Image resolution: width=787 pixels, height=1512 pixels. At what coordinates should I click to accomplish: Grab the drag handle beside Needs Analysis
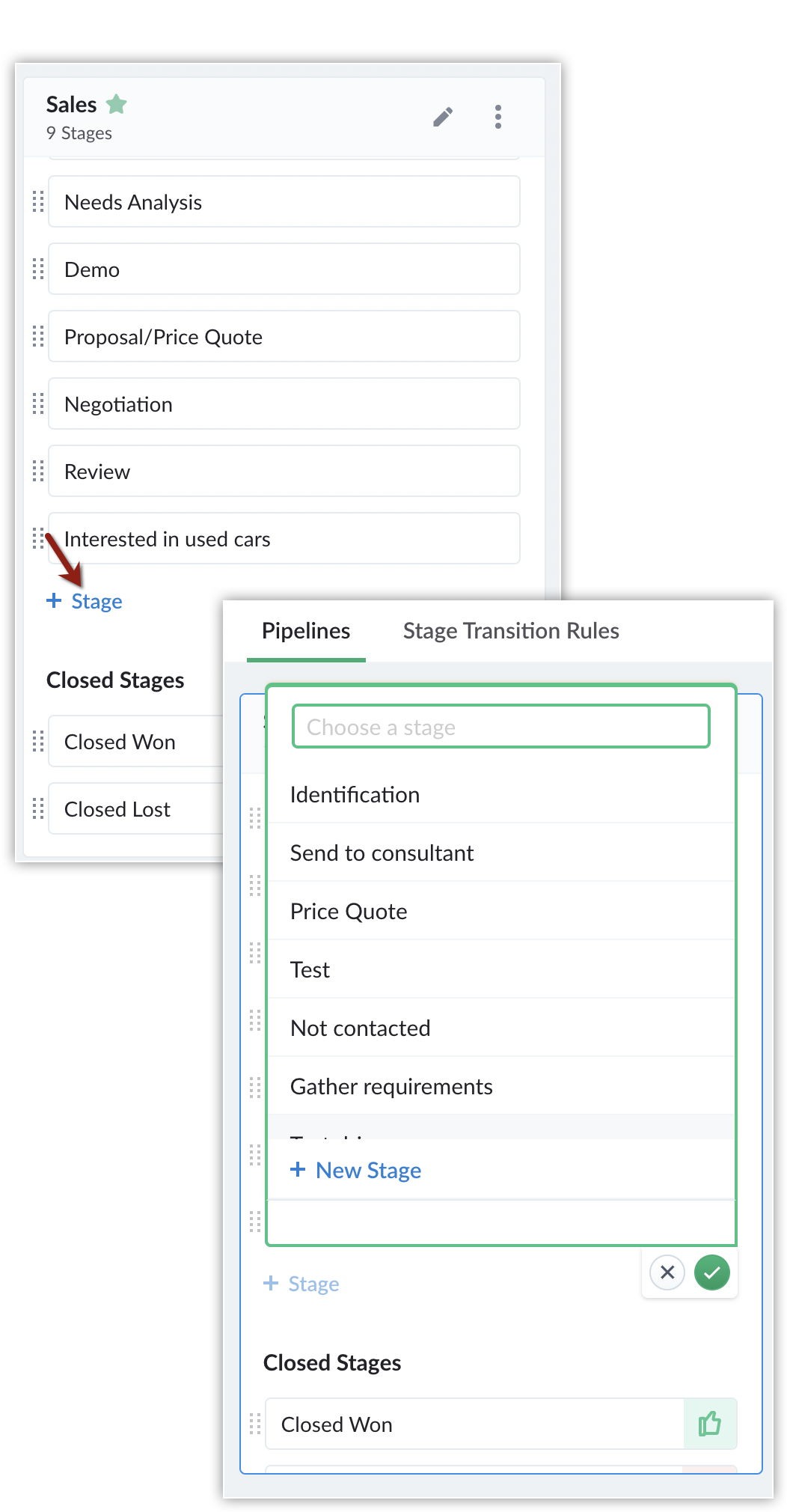[x=38, y=202]
